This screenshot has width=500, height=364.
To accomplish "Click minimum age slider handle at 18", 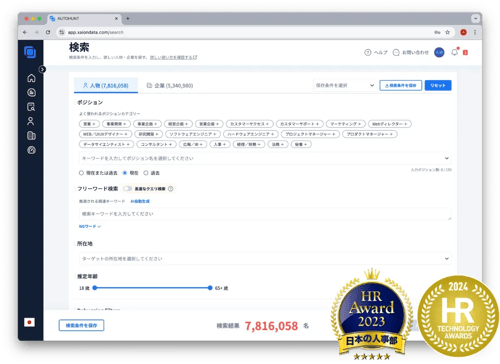I will pos(95,288).
